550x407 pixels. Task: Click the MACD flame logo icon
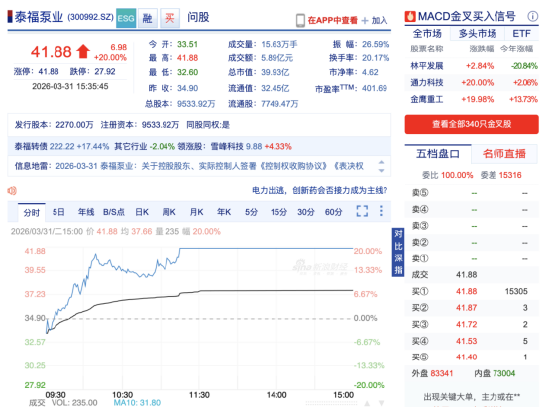point(409,16)
